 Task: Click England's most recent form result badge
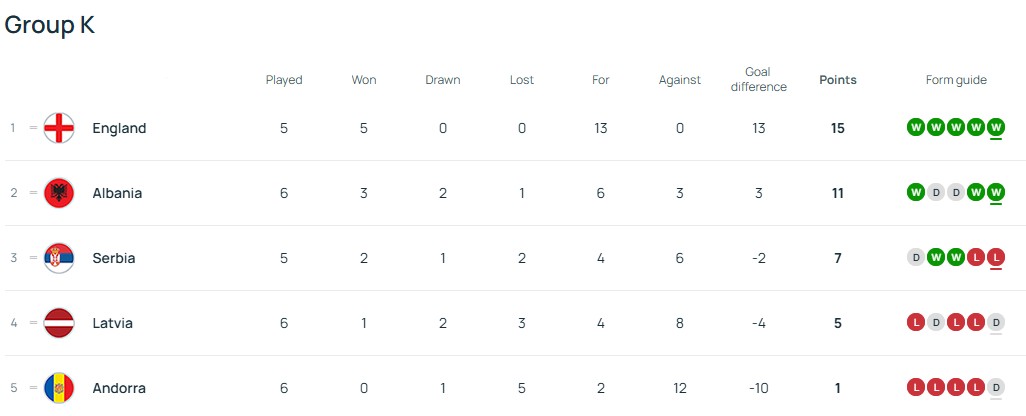pos(995,128)
